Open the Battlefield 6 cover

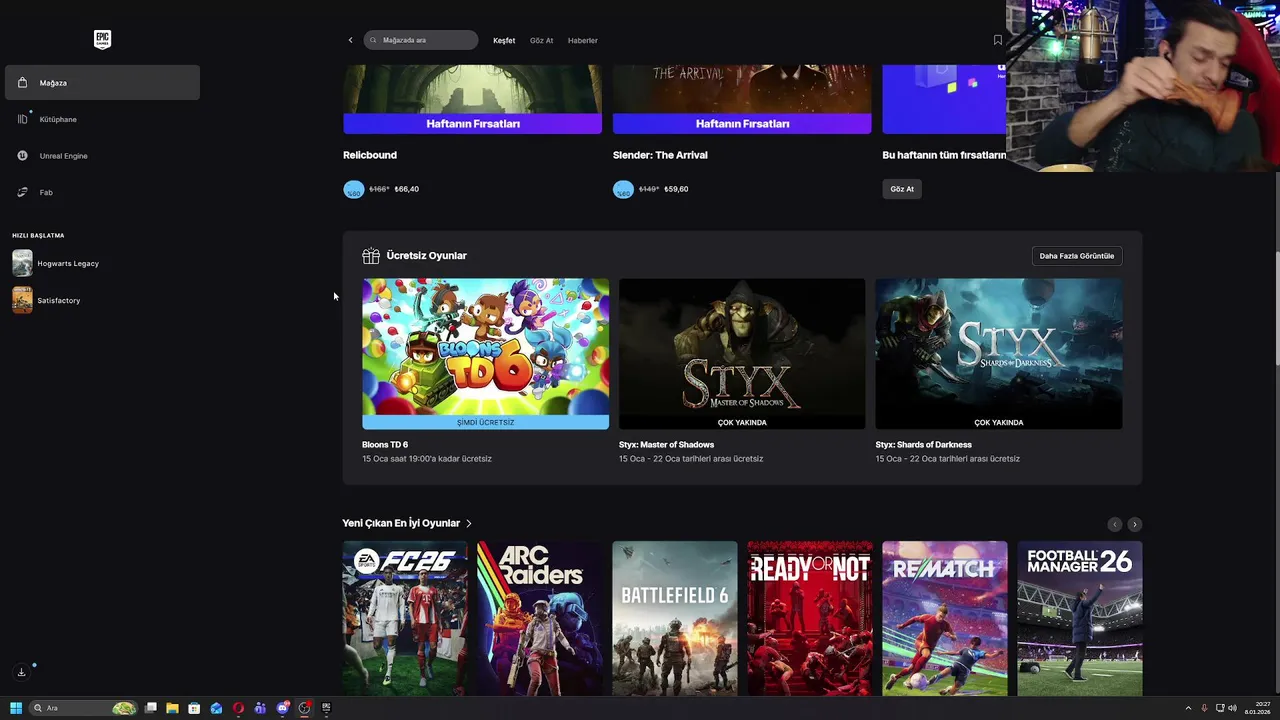point(675,618)
